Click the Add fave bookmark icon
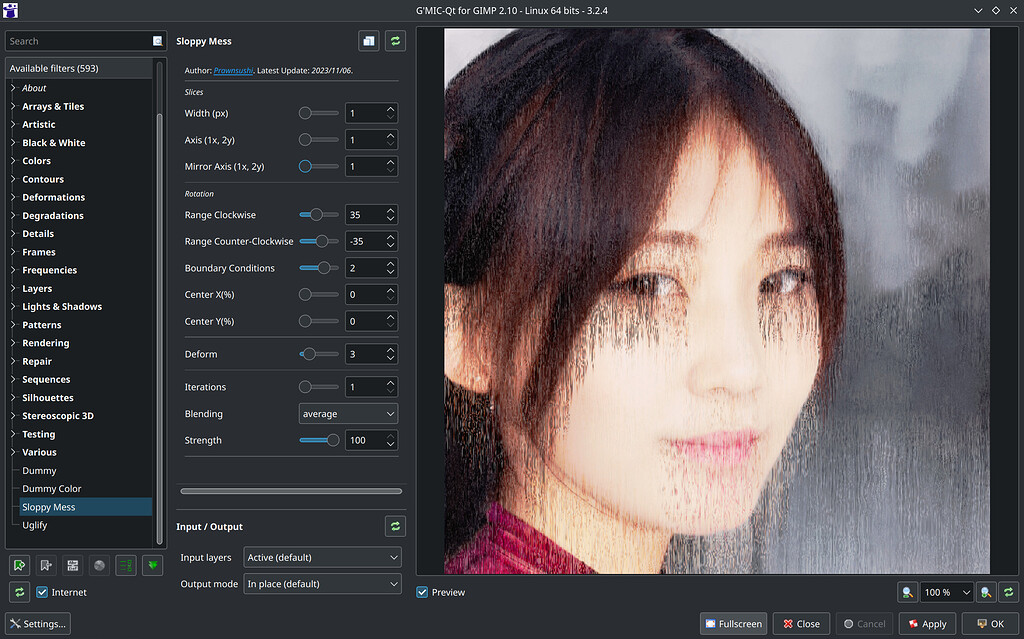Viewport: 1024px width, 639px height. (x=19, y=565)
